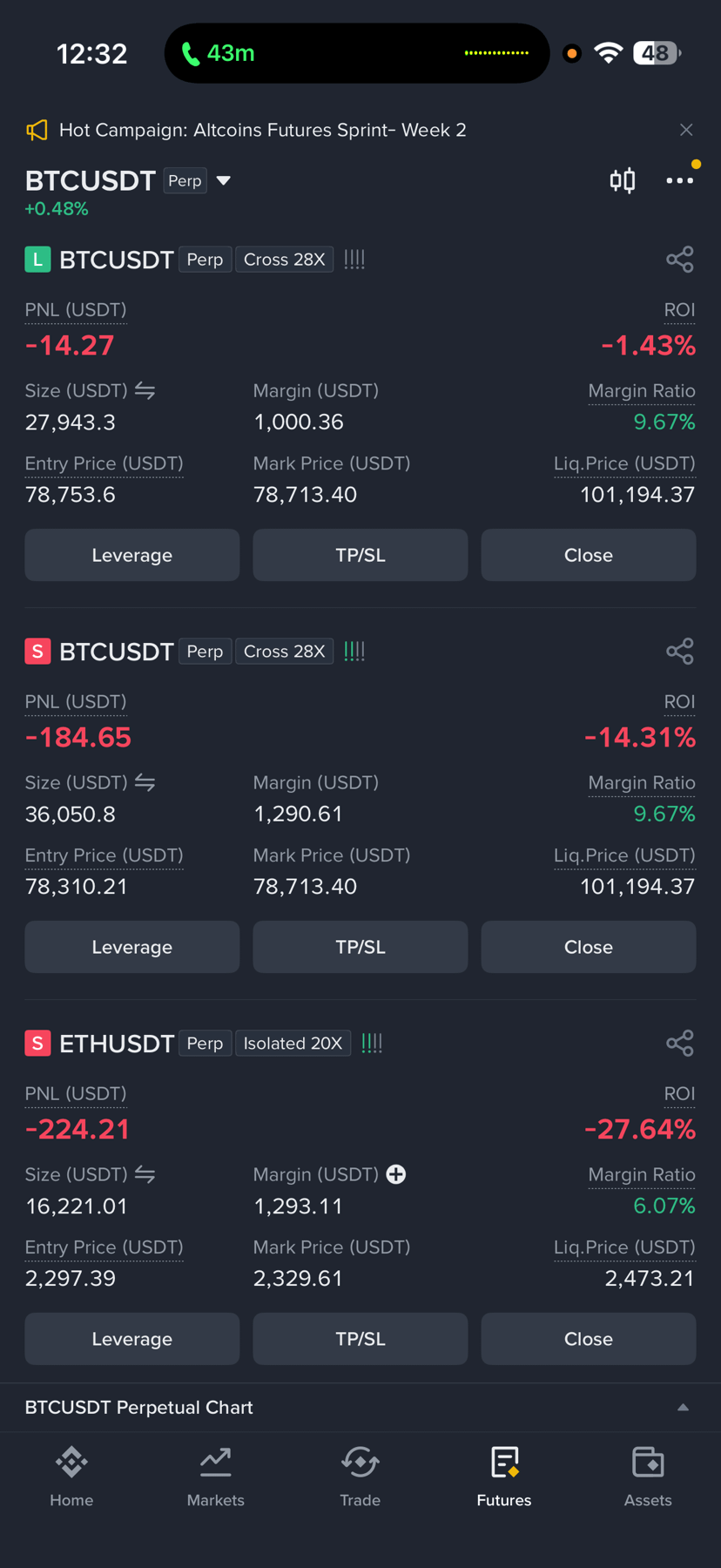Share the ETHUSDT short position
This screenshot has width=721, height=1568.
click(680, 1044)
